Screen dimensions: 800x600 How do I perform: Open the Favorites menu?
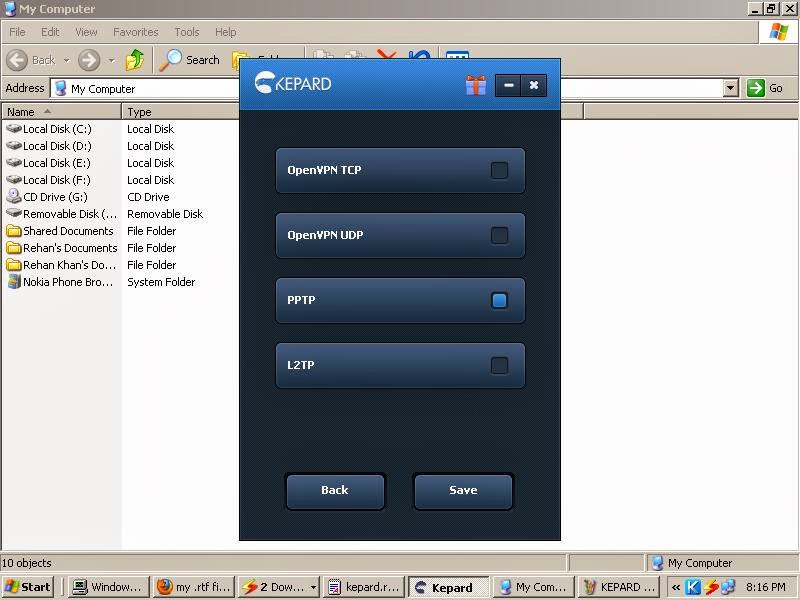(136, 32)
